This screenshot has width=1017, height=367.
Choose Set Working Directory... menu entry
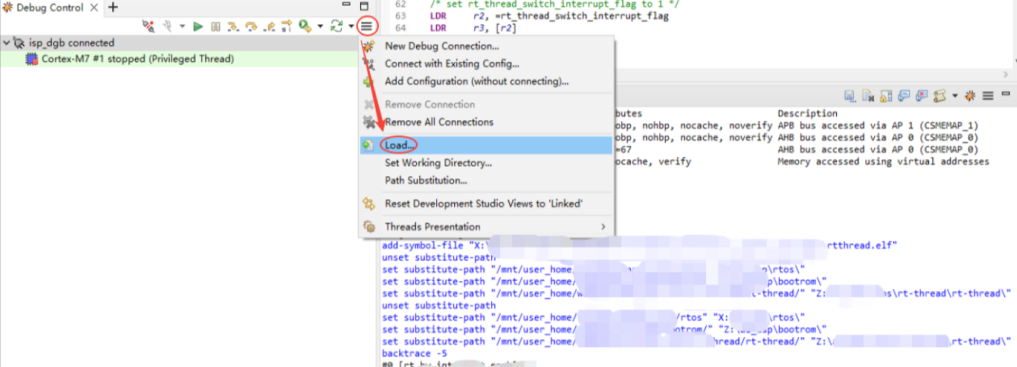tap(486, 163)
